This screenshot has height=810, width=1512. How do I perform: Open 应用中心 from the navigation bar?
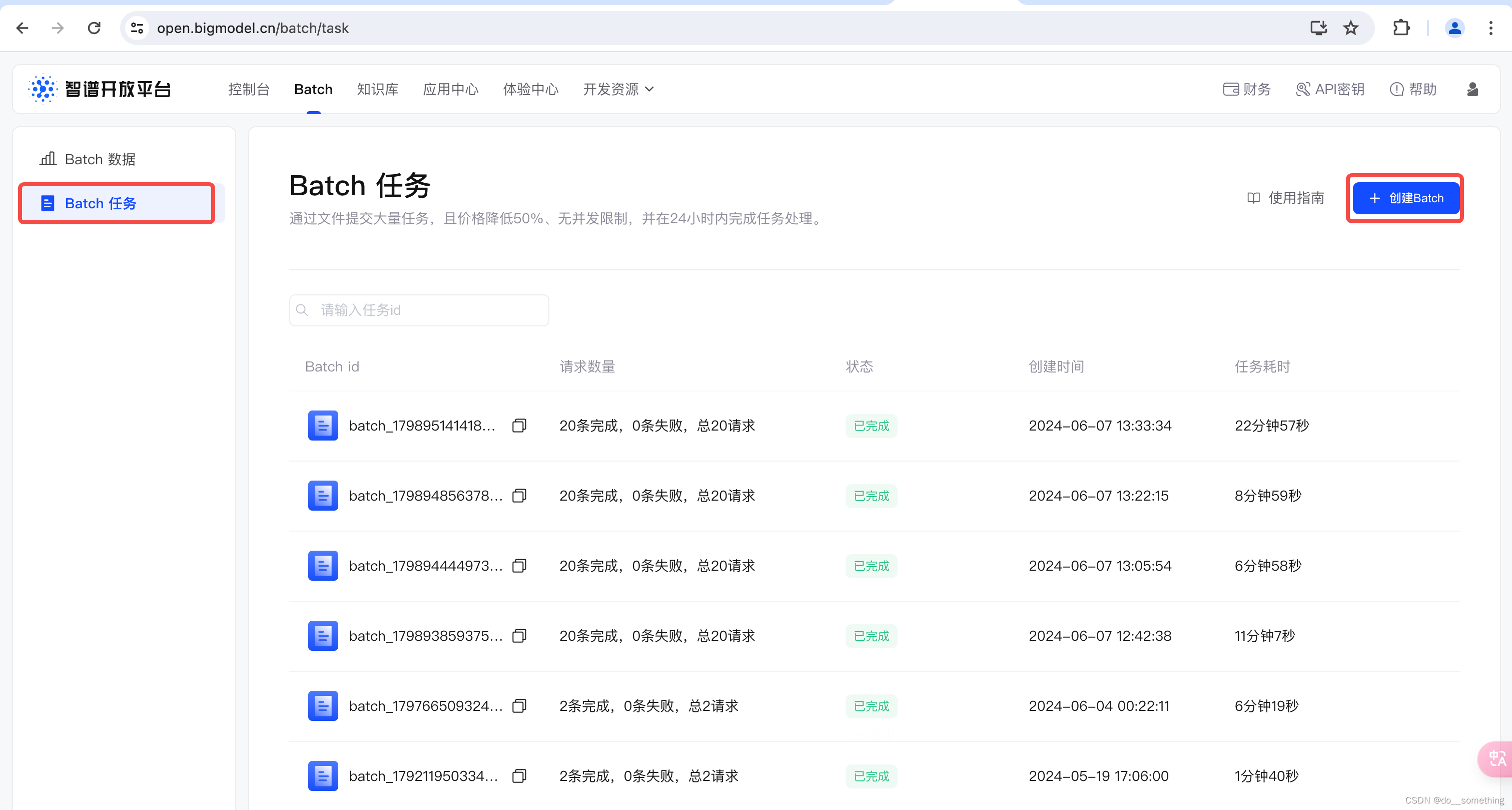[x=450, y=89]
